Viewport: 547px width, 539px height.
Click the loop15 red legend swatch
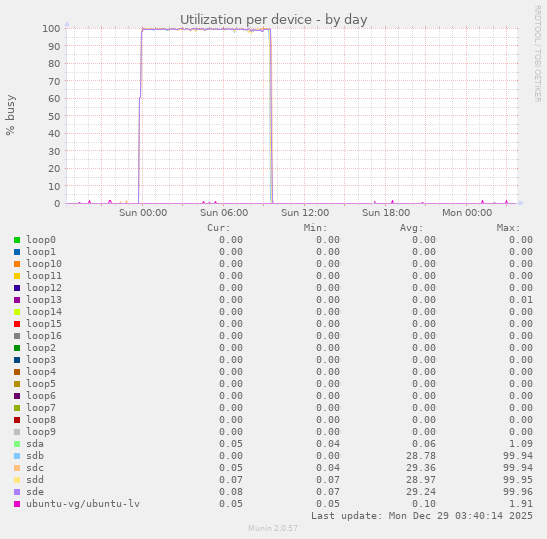click(x=17, y=324)
